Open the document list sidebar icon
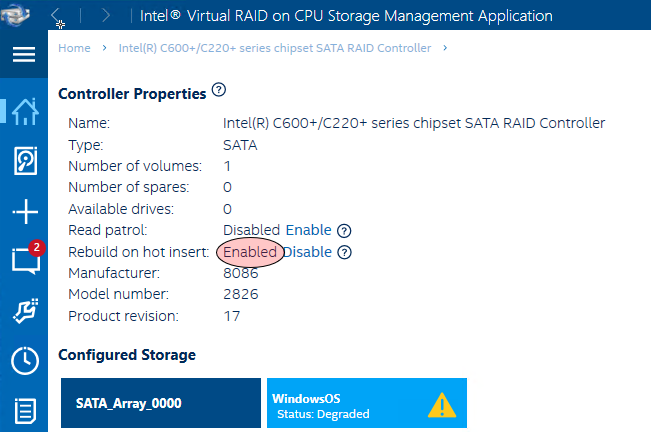This screenshot has height=432, width=651. [x=25, y=411]
